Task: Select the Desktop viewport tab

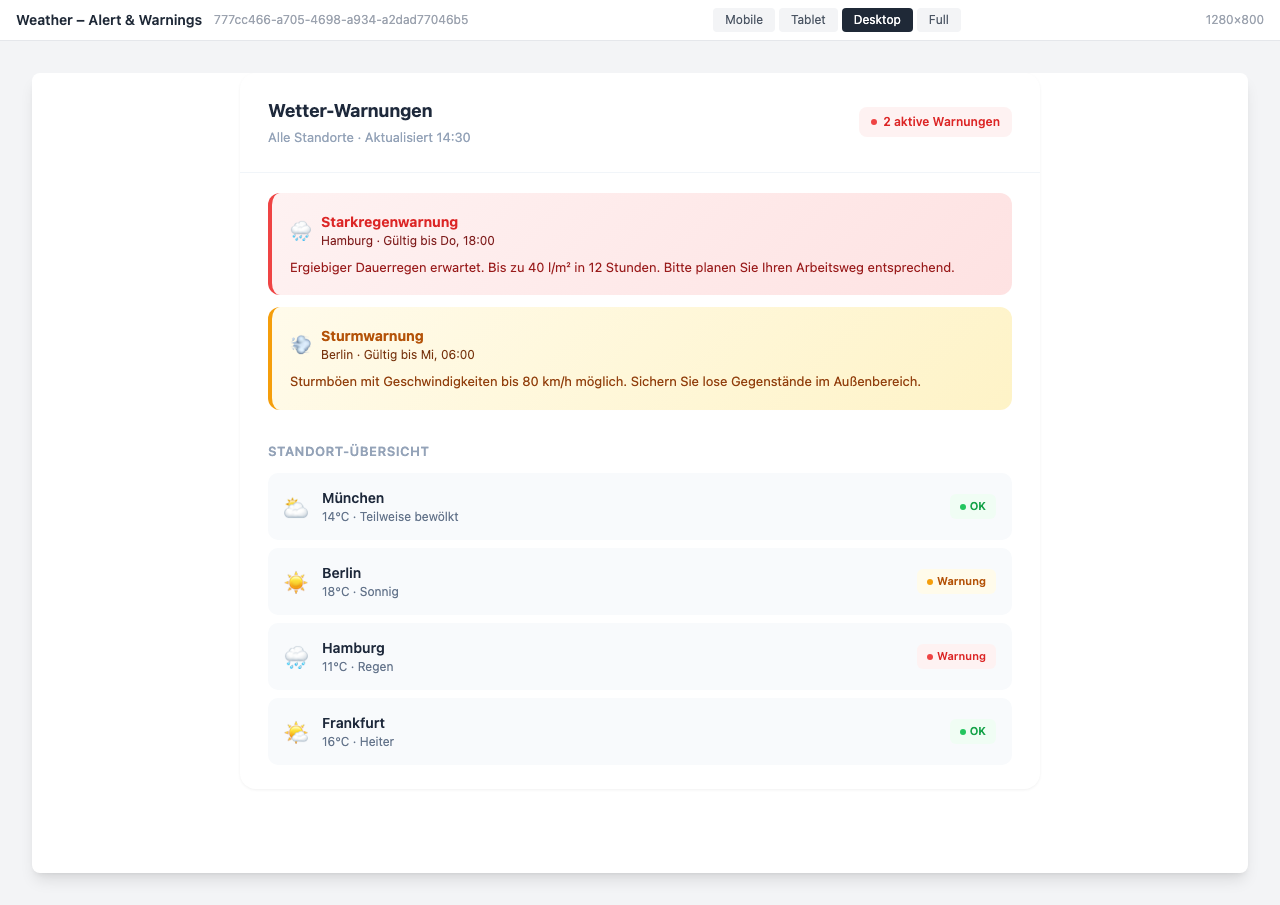Action: click(877, 20)
